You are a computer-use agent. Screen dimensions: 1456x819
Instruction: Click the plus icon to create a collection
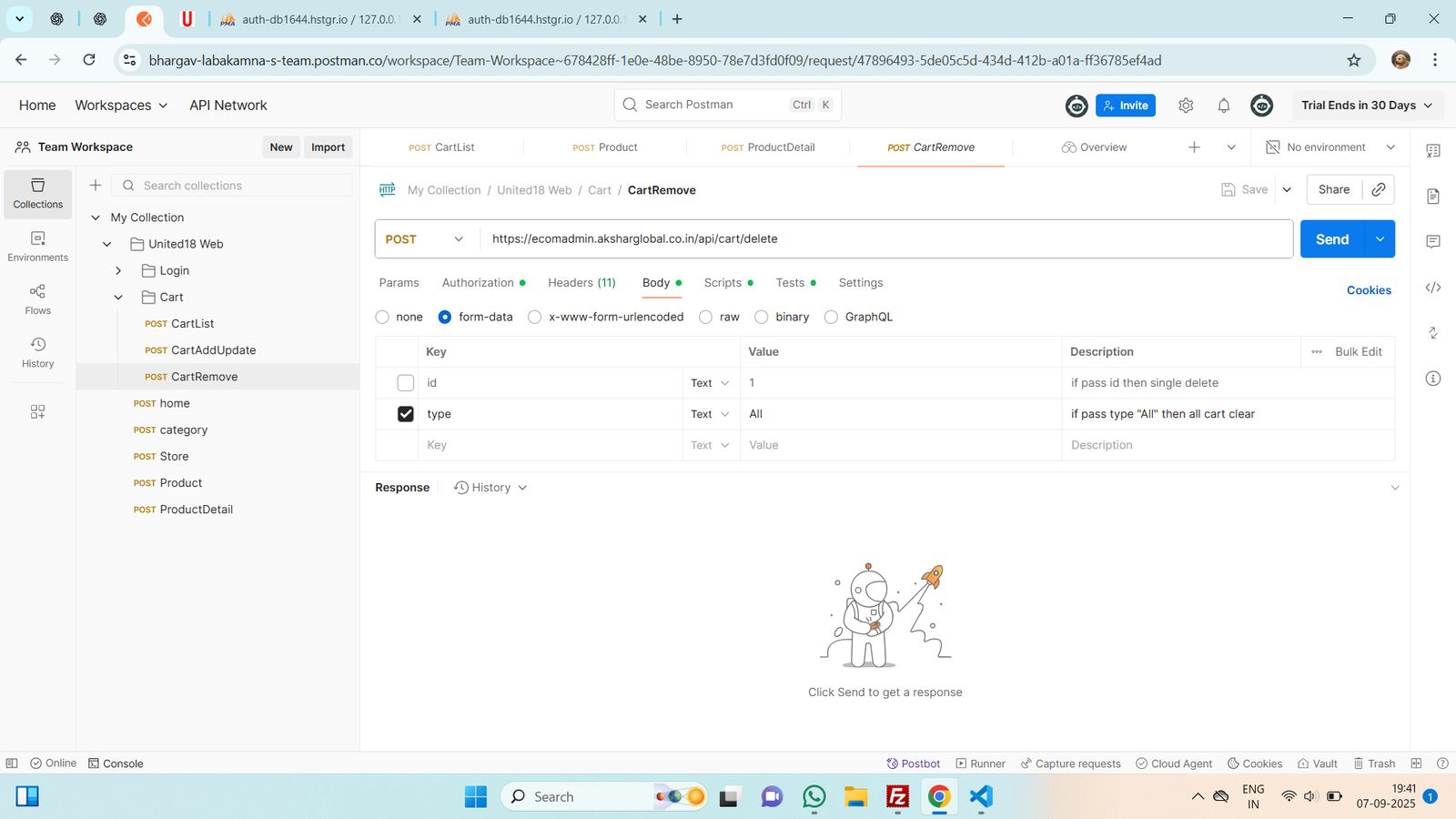[96, 186]
